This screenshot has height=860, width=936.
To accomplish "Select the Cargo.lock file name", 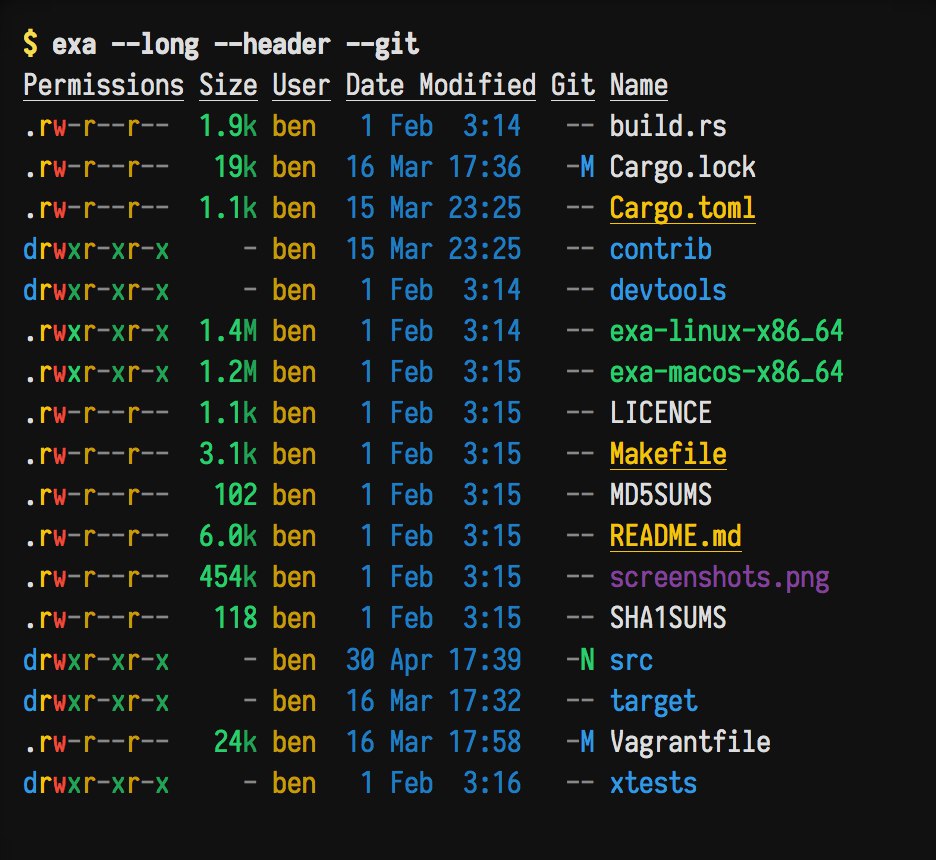I will pos(682,167).
